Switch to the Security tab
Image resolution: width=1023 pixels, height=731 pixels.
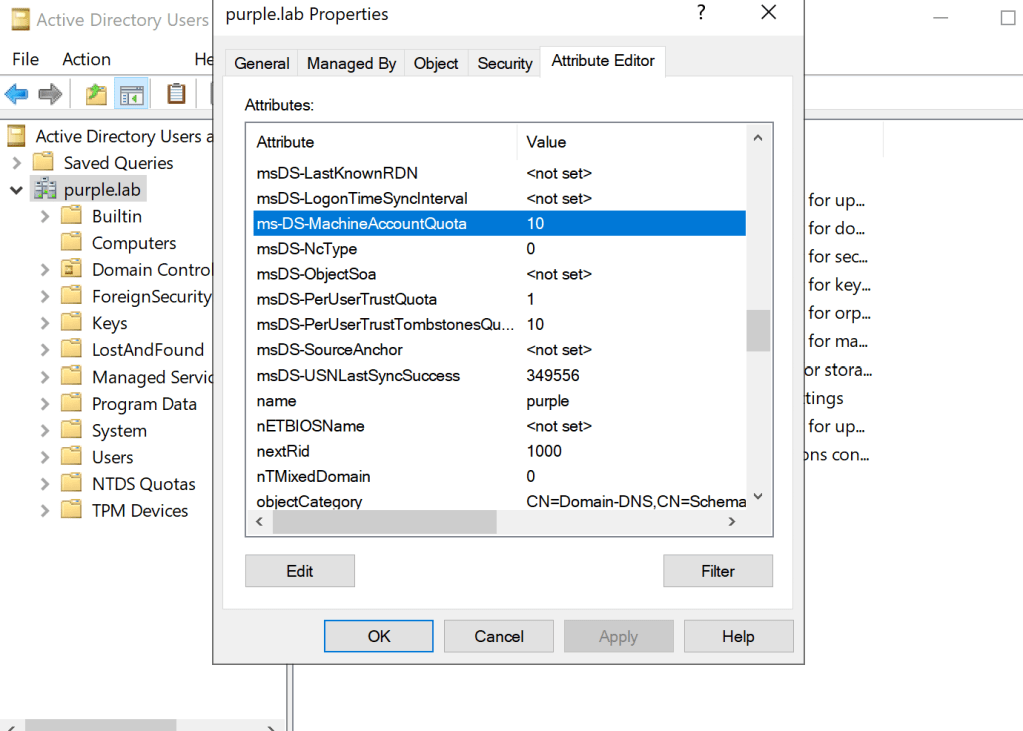point(504,63)
